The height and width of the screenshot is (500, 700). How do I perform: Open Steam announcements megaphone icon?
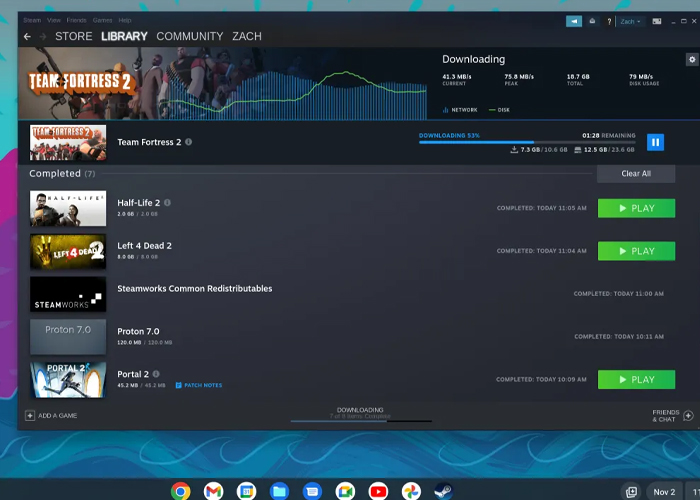[574, 20]
